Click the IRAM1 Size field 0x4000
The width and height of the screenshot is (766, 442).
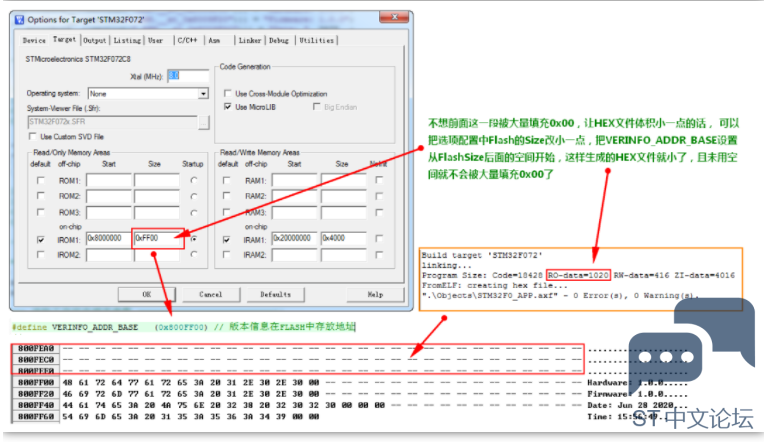[343, 238]
